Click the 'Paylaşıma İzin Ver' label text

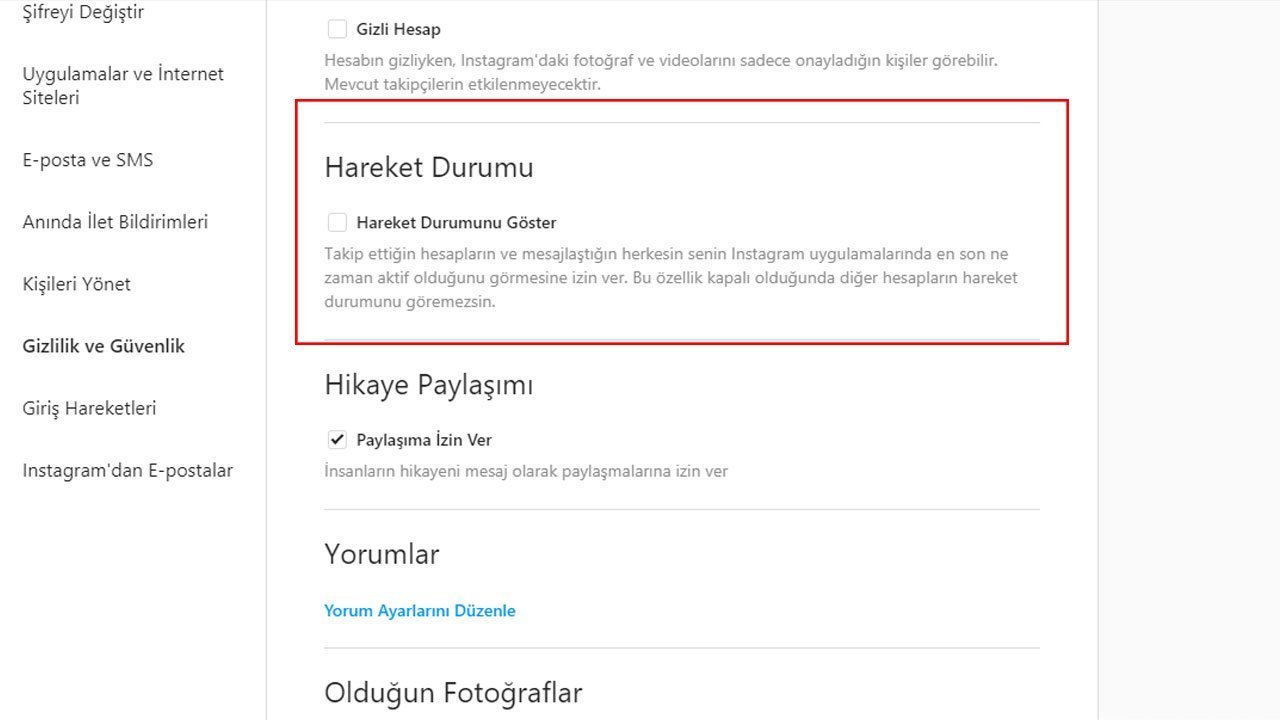point(424,440)
